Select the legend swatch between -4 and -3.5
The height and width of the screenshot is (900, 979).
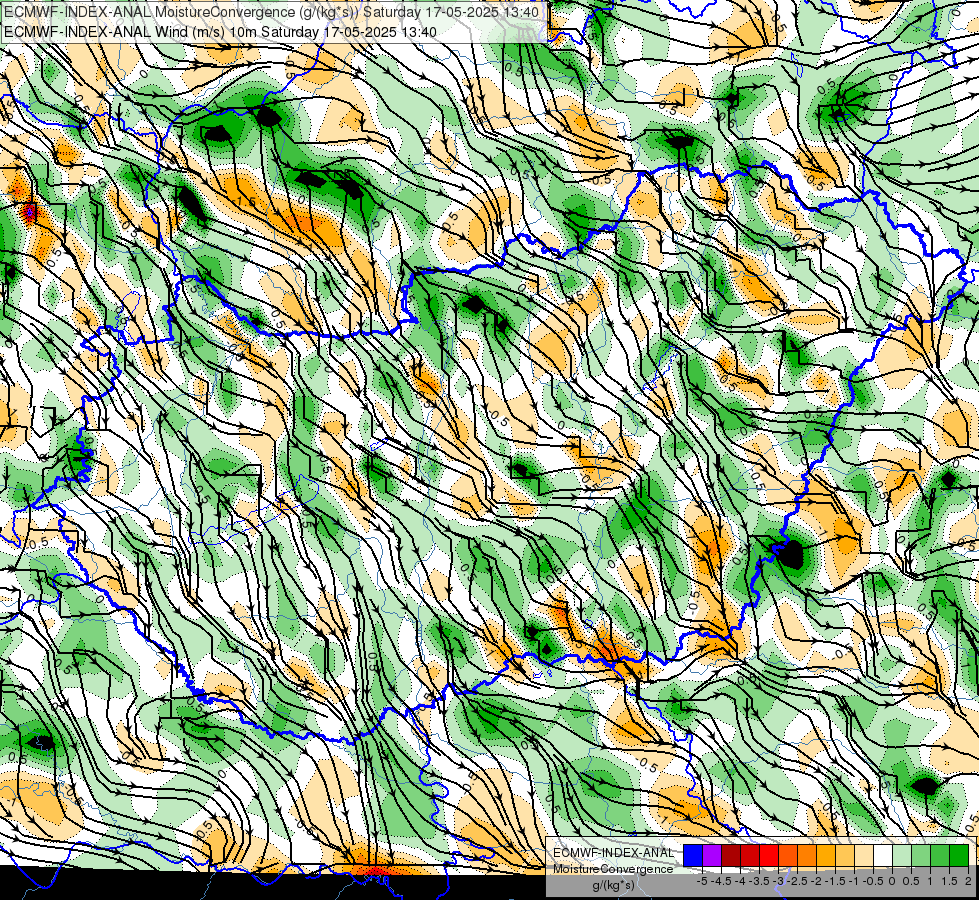pyautogui.click(x=750, y=856)
